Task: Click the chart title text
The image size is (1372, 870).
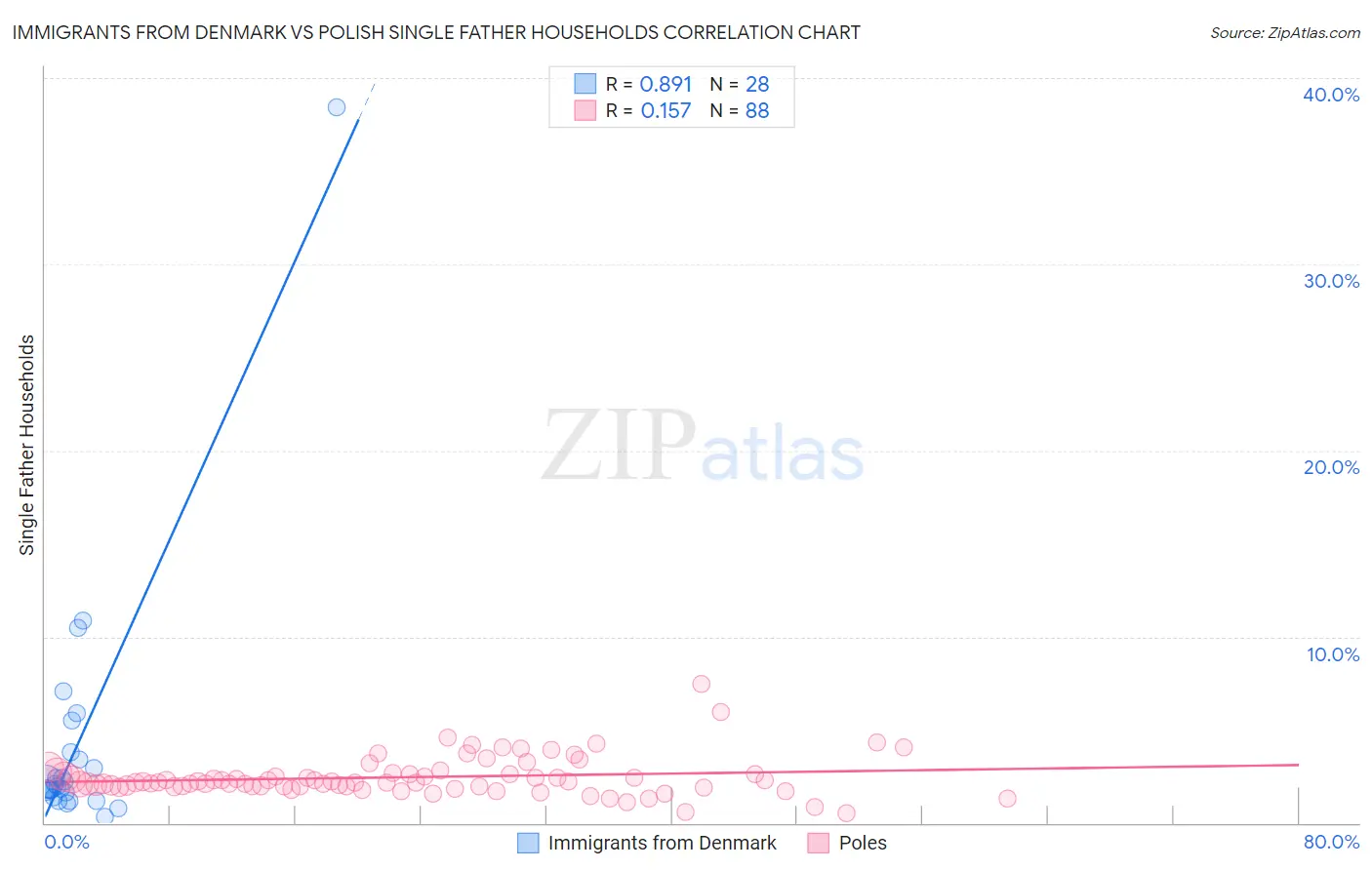Action: point(436,32)
